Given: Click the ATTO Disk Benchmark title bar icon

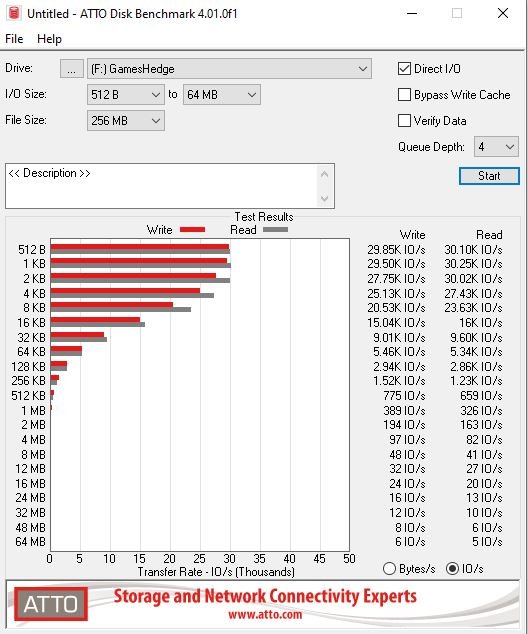Looking at the screenshot, I should (x=14, y=13).
